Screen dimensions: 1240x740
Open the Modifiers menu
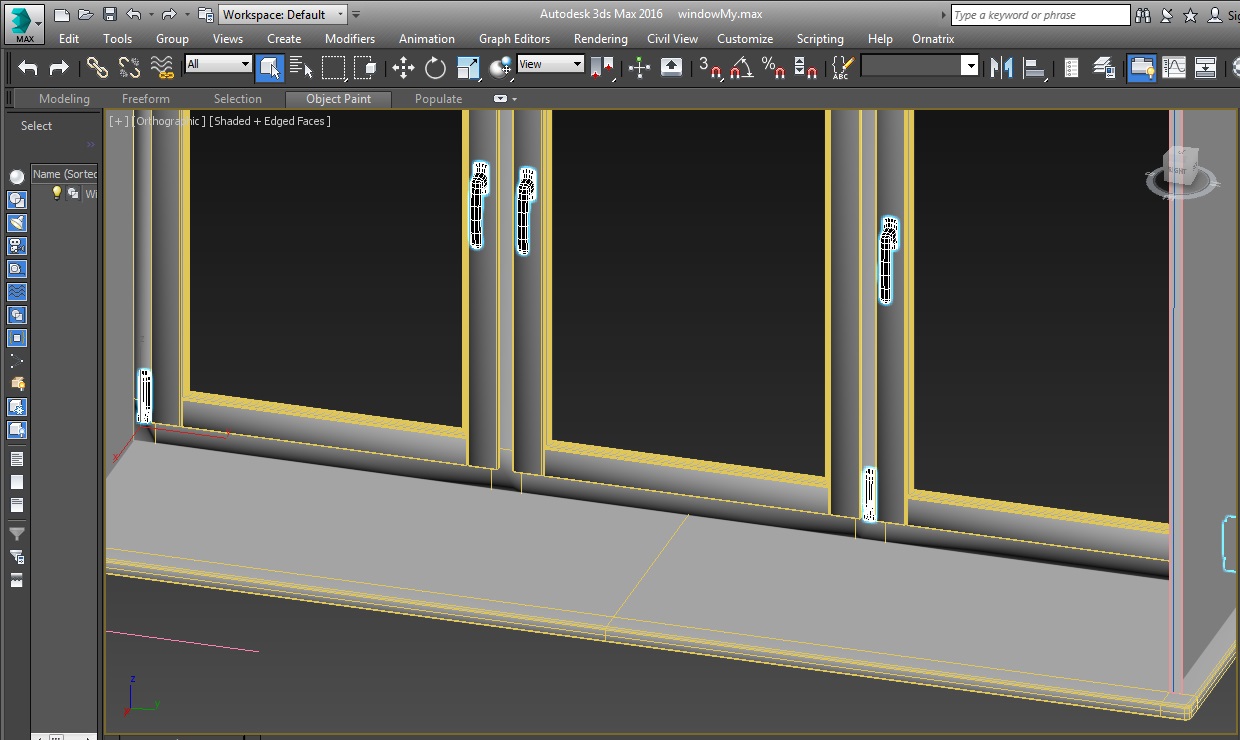(x=350, y=39)
